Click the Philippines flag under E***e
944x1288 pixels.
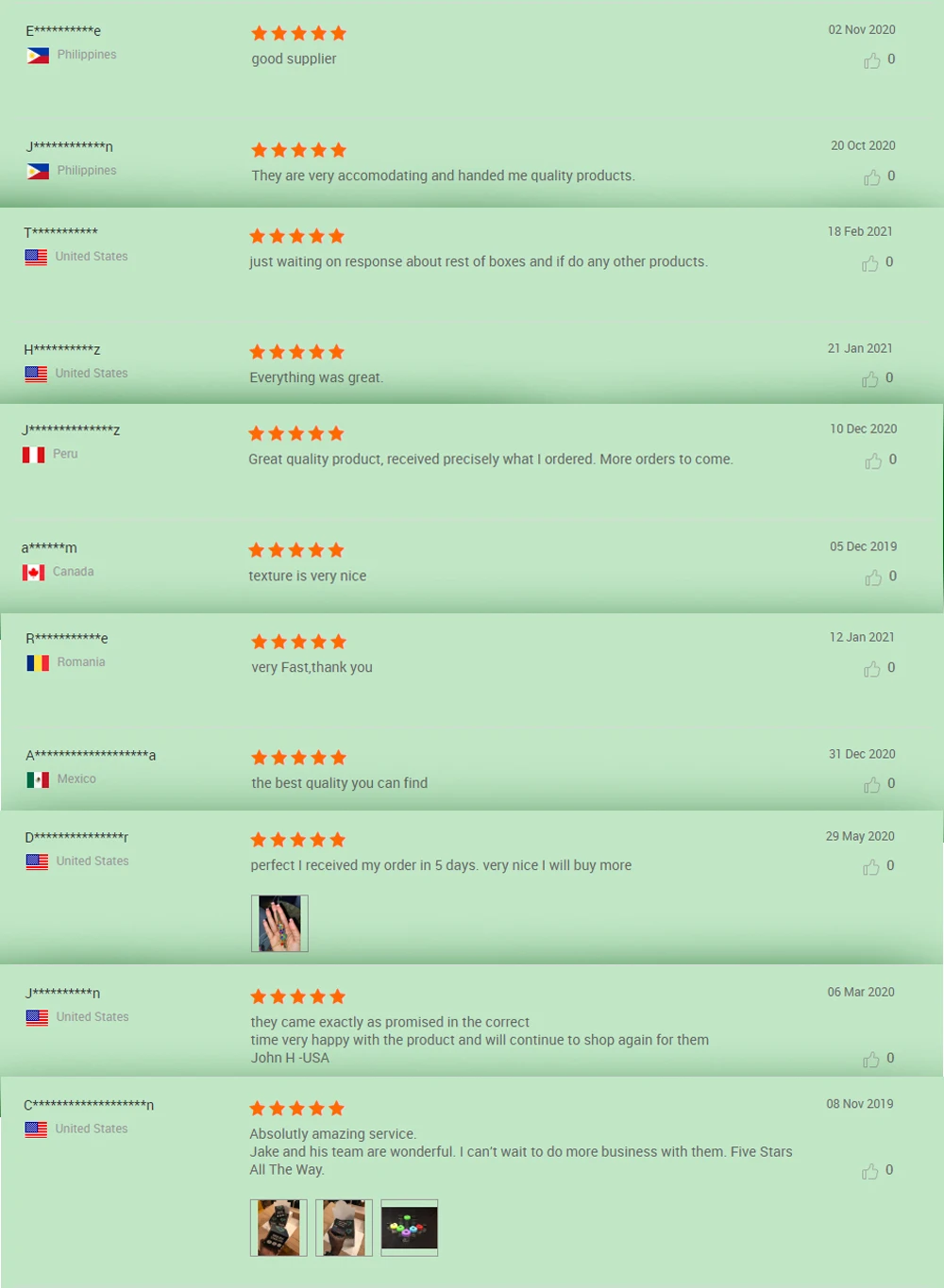[x=38, y=56]
